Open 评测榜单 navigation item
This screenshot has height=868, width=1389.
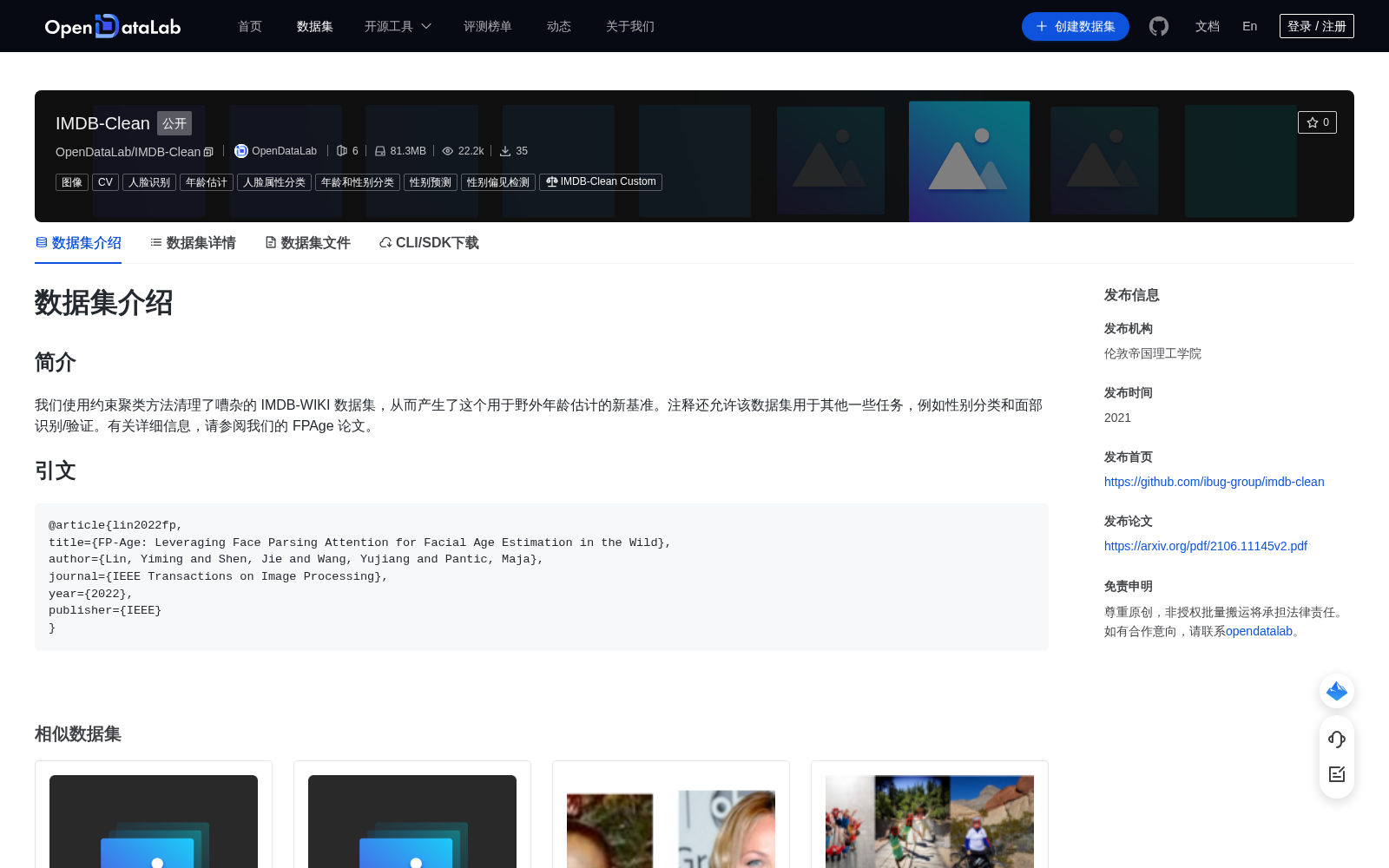[488, 26]
